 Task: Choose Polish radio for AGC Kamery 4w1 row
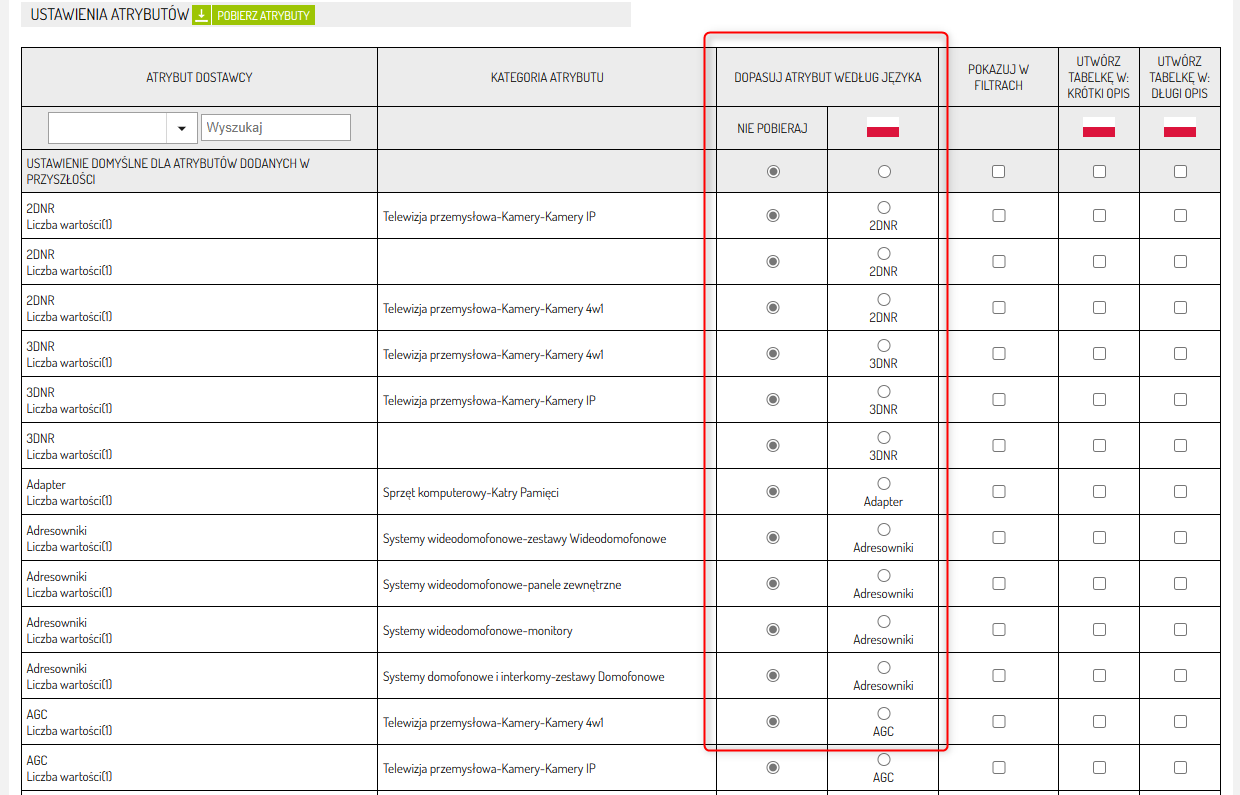pyautogui.click(x=883, y=713)
